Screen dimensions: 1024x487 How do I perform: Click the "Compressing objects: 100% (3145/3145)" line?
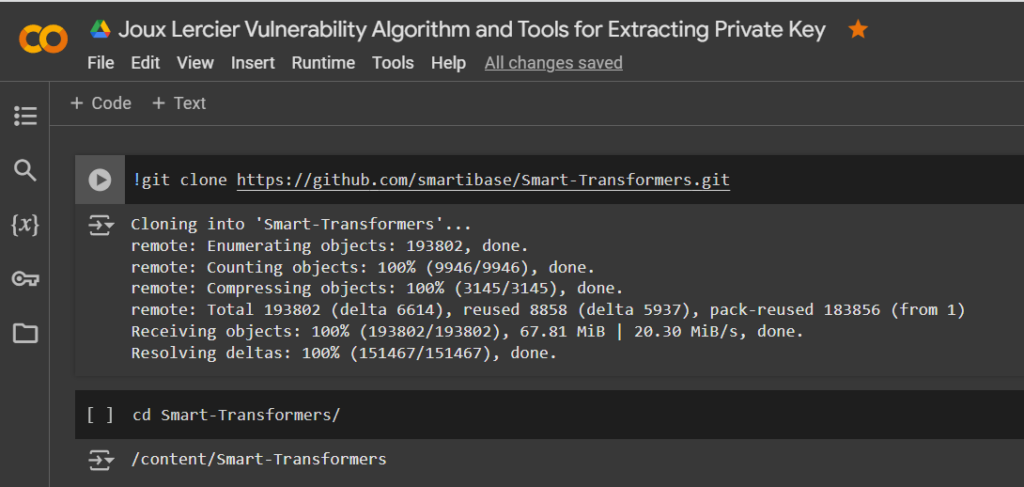point(377,288)
